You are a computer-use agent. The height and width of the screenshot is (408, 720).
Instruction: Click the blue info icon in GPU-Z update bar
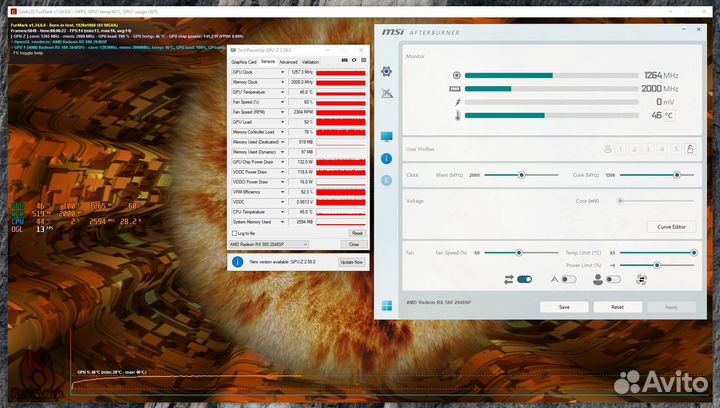click(x=237, y=262)
